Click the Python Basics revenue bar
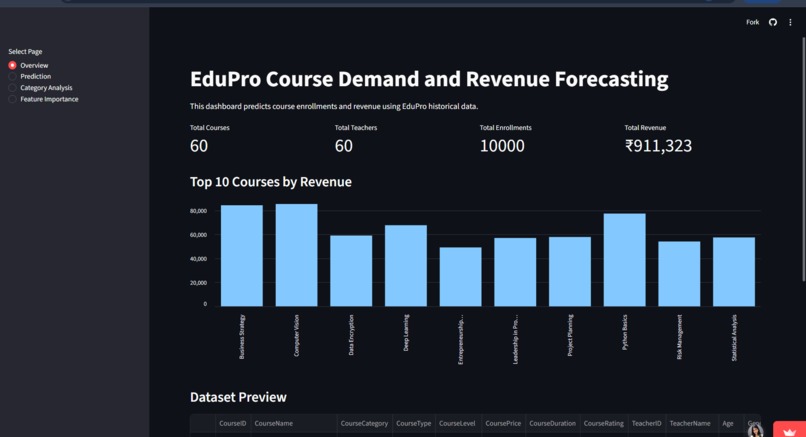Image resolution: width=806 pixels, height=437 pixels. click(x=625, y=260)
